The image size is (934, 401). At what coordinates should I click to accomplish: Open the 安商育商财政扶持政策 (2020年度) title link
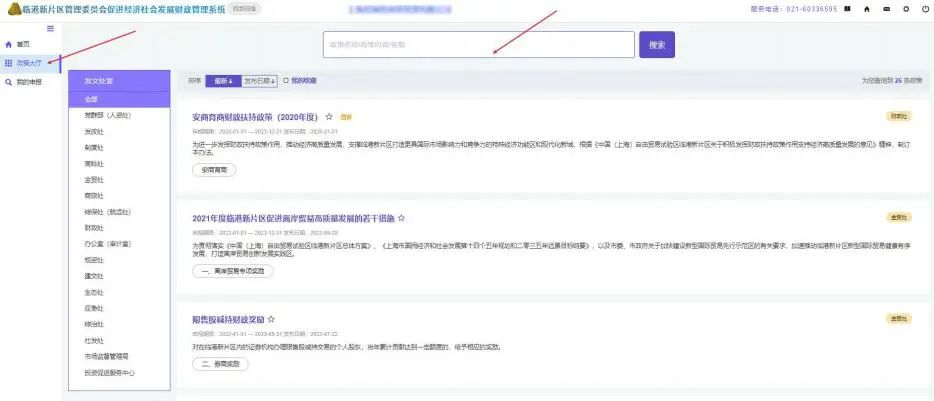(x=255, y=117)
